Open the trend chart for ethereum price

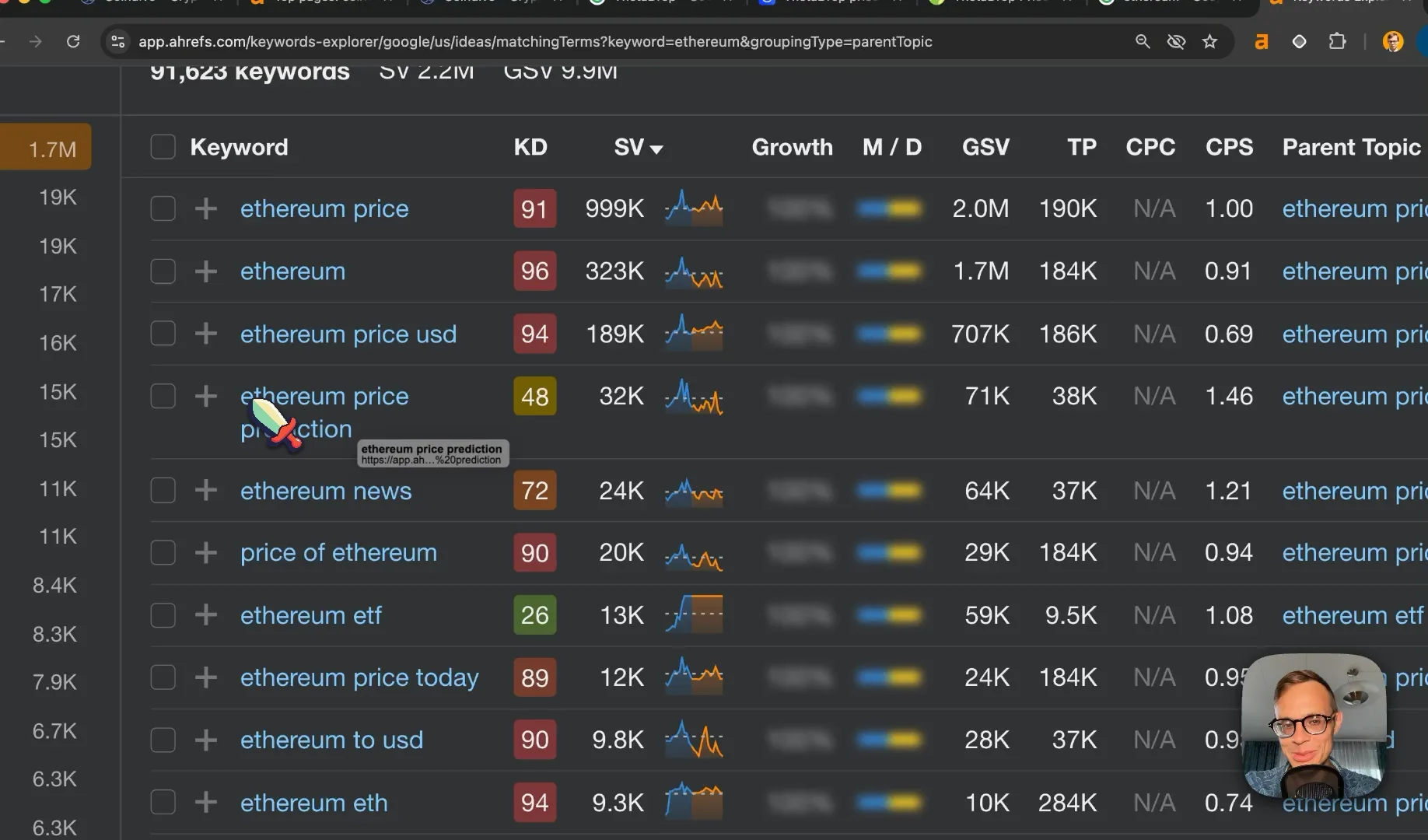(694, 208)
